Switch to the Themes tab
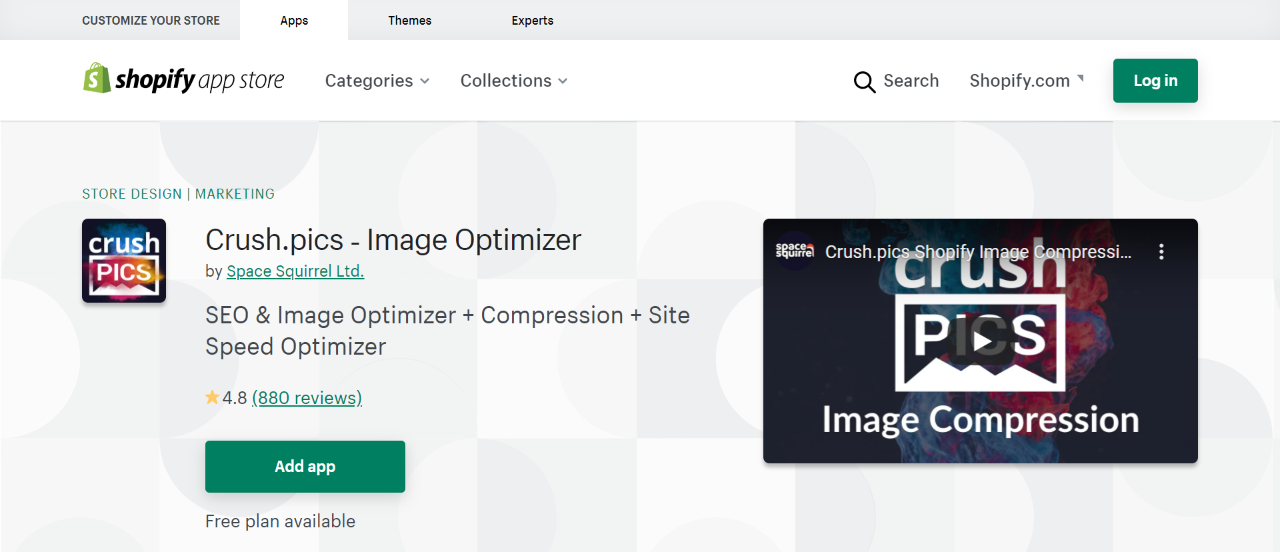The width and height of the screenshot is (1280, 552). (410, 20)
